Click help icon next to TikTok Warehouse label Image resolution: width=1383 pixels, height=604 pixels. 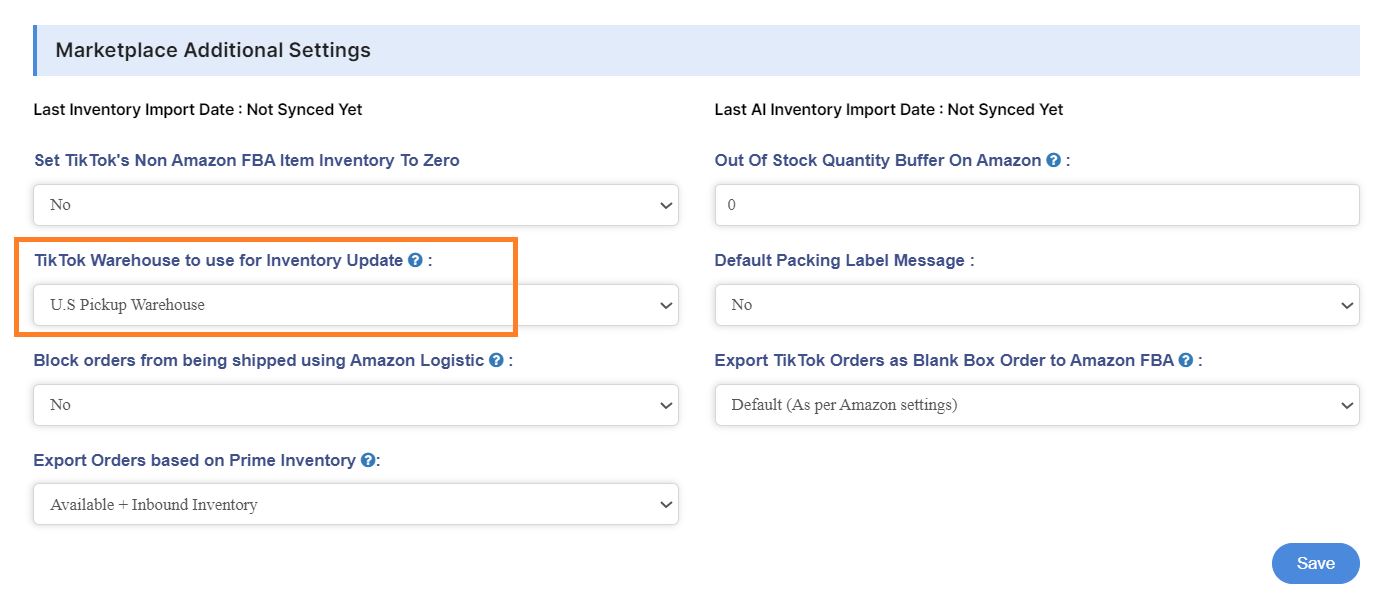tap(415, 260)
